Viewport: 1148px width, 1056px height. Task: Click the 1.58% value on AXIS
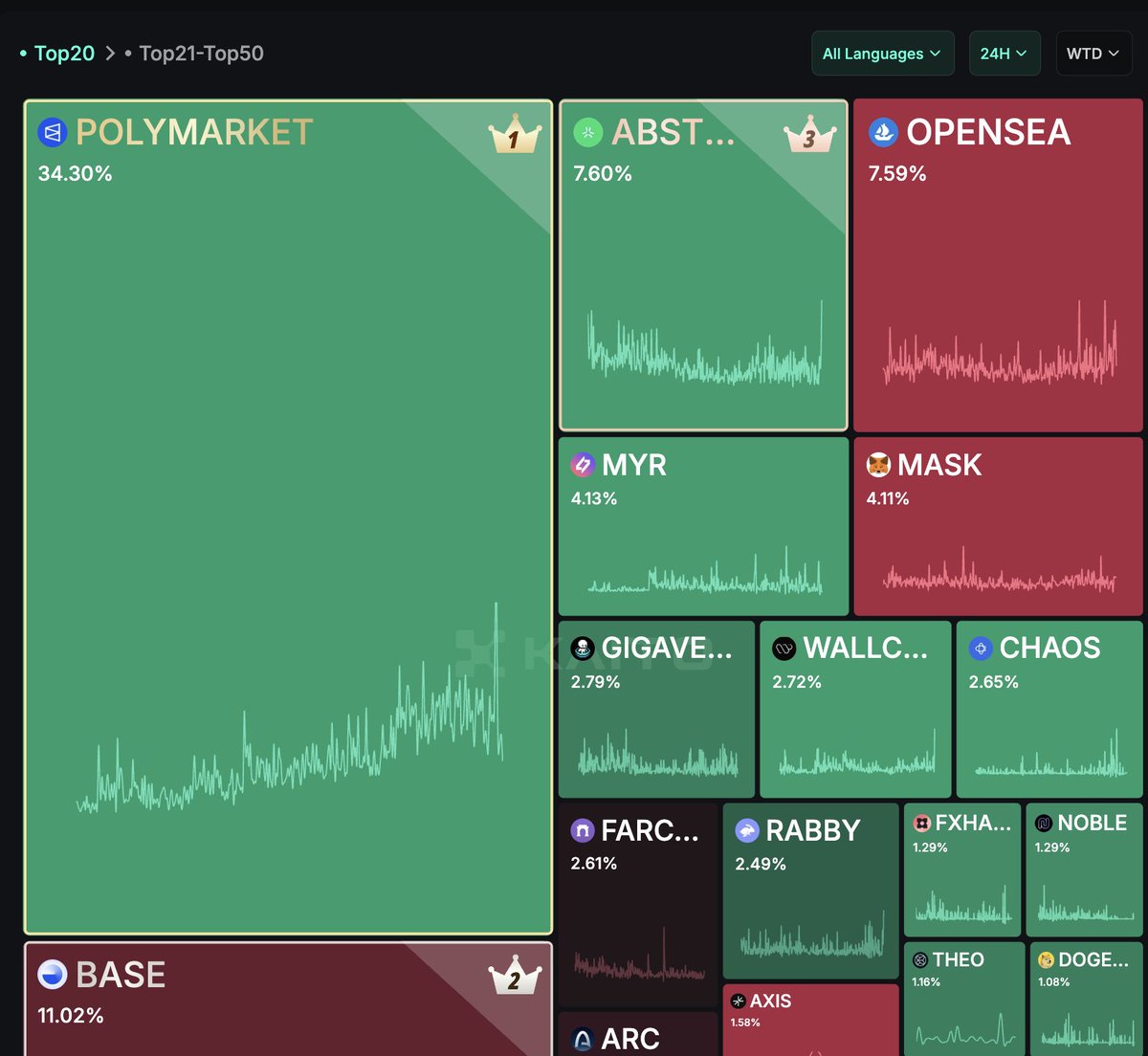[x=745, y=1023]
